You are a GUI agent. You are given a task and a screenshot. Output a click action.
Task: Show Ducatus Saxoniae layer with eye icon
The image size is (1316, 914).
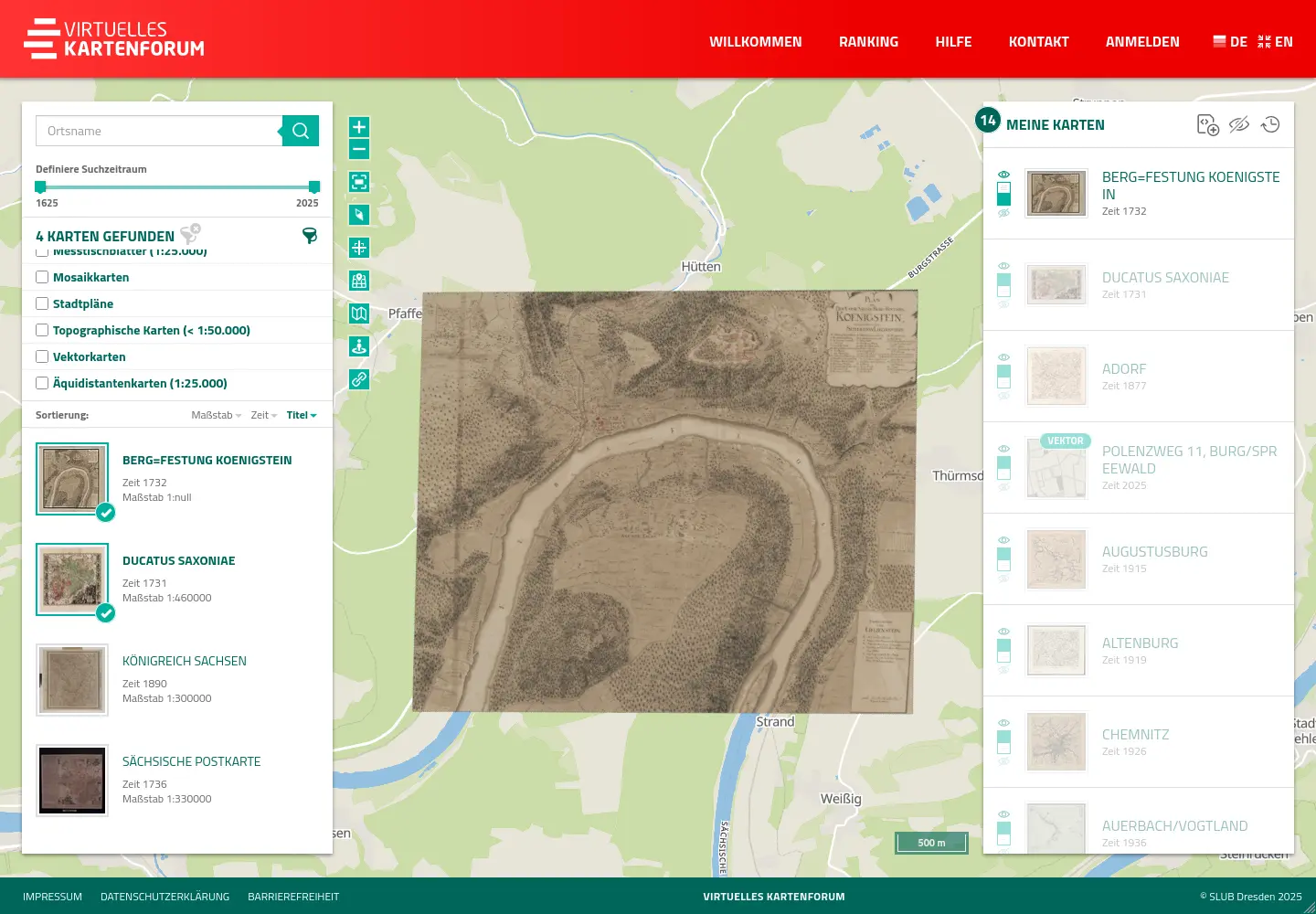[x=1003, y=266]
